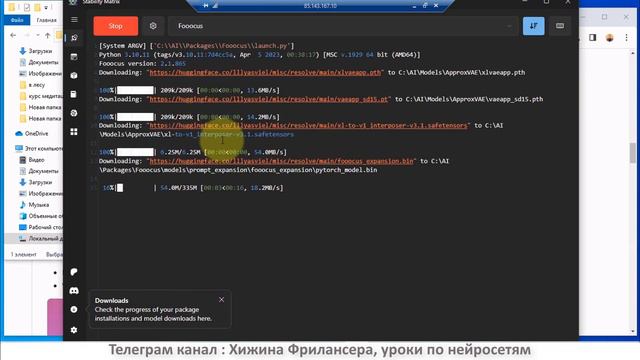Open the Settings gear in Stability Matrix sidebar
Screen dimensions: 640x360
click(x=74, y=330)
